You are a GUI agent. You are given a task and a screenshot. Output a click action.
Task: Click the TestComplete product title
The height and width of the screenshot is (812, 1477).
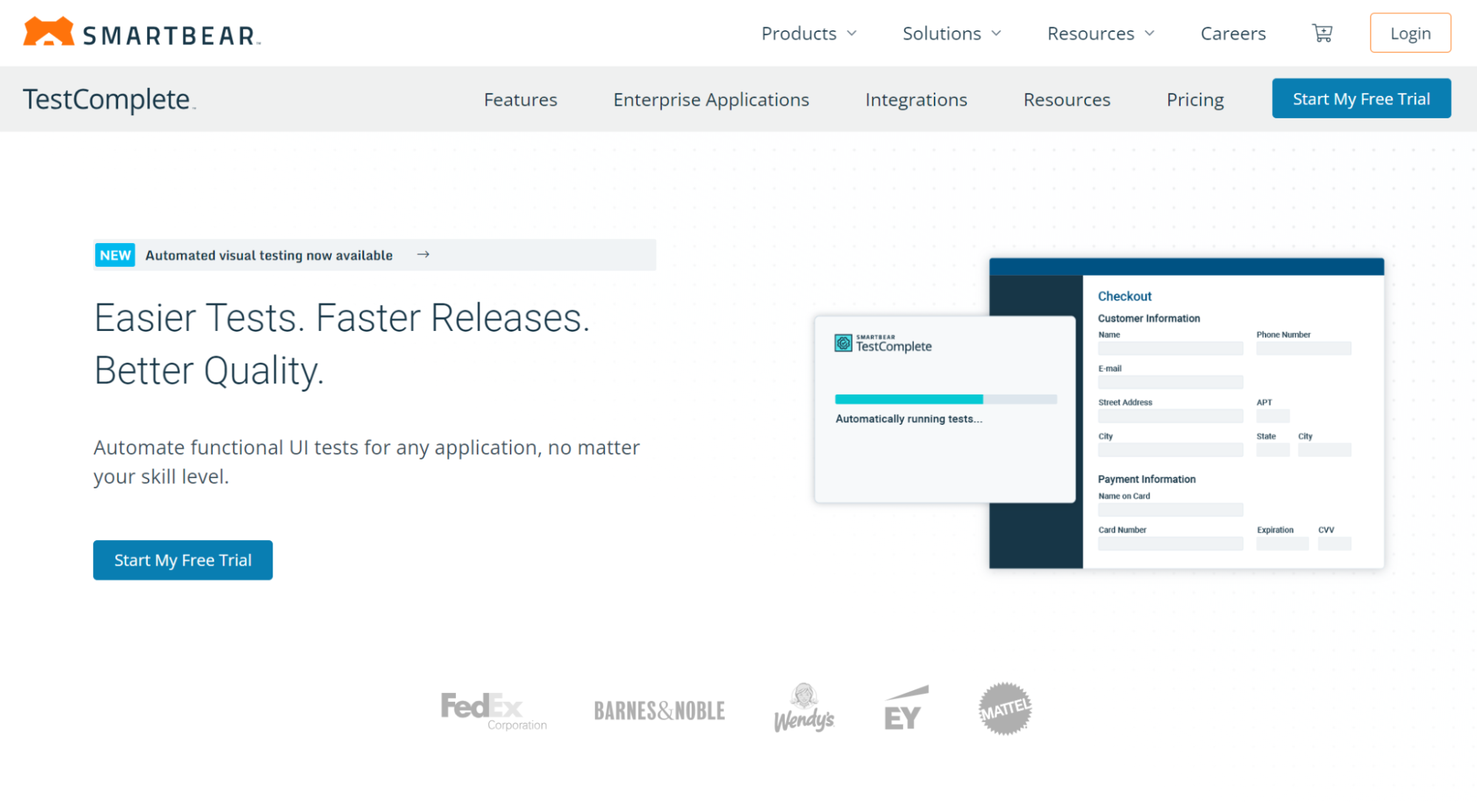click(x=108, y=99)
